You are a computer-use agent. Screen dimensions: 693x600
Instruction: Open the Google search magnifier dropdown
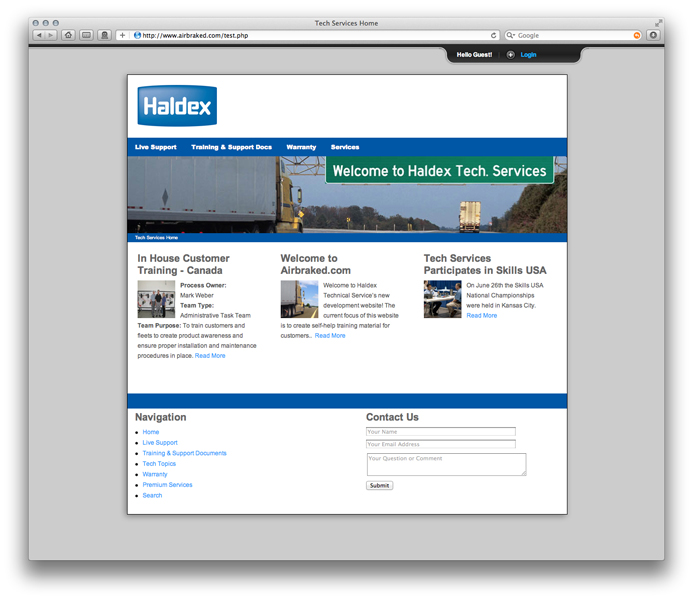(x=510, y=35)
